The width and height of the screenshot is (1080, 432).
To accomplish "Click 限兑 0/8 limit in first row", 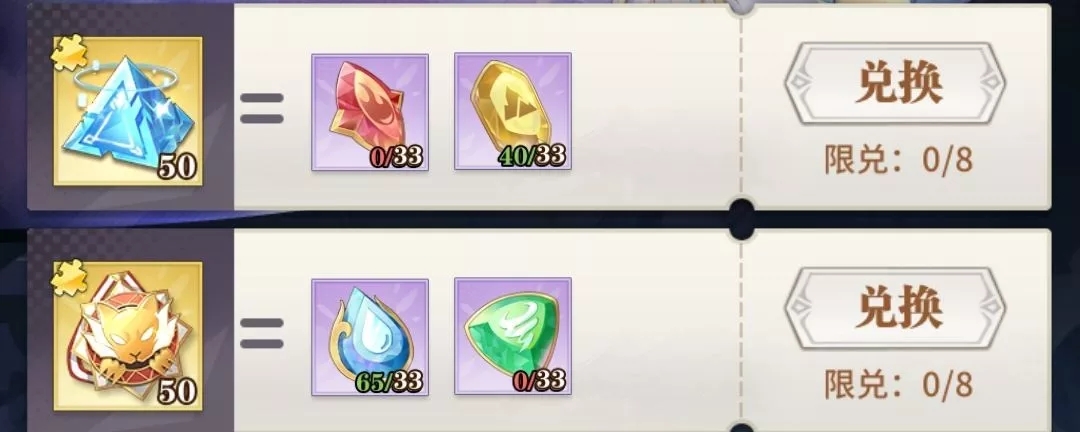I will pyautogui.click(x=898, y=160).
